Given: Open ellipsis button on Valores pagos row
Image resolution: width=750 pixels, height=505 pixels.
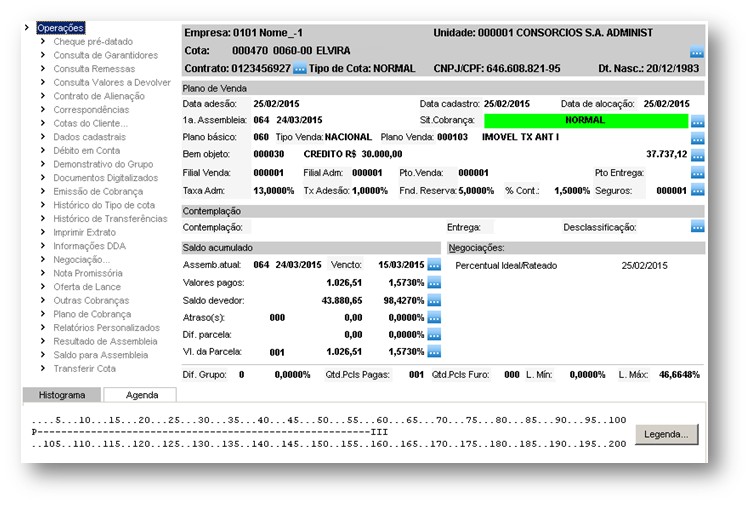Looking at the screenshot, I should [434, 283].
